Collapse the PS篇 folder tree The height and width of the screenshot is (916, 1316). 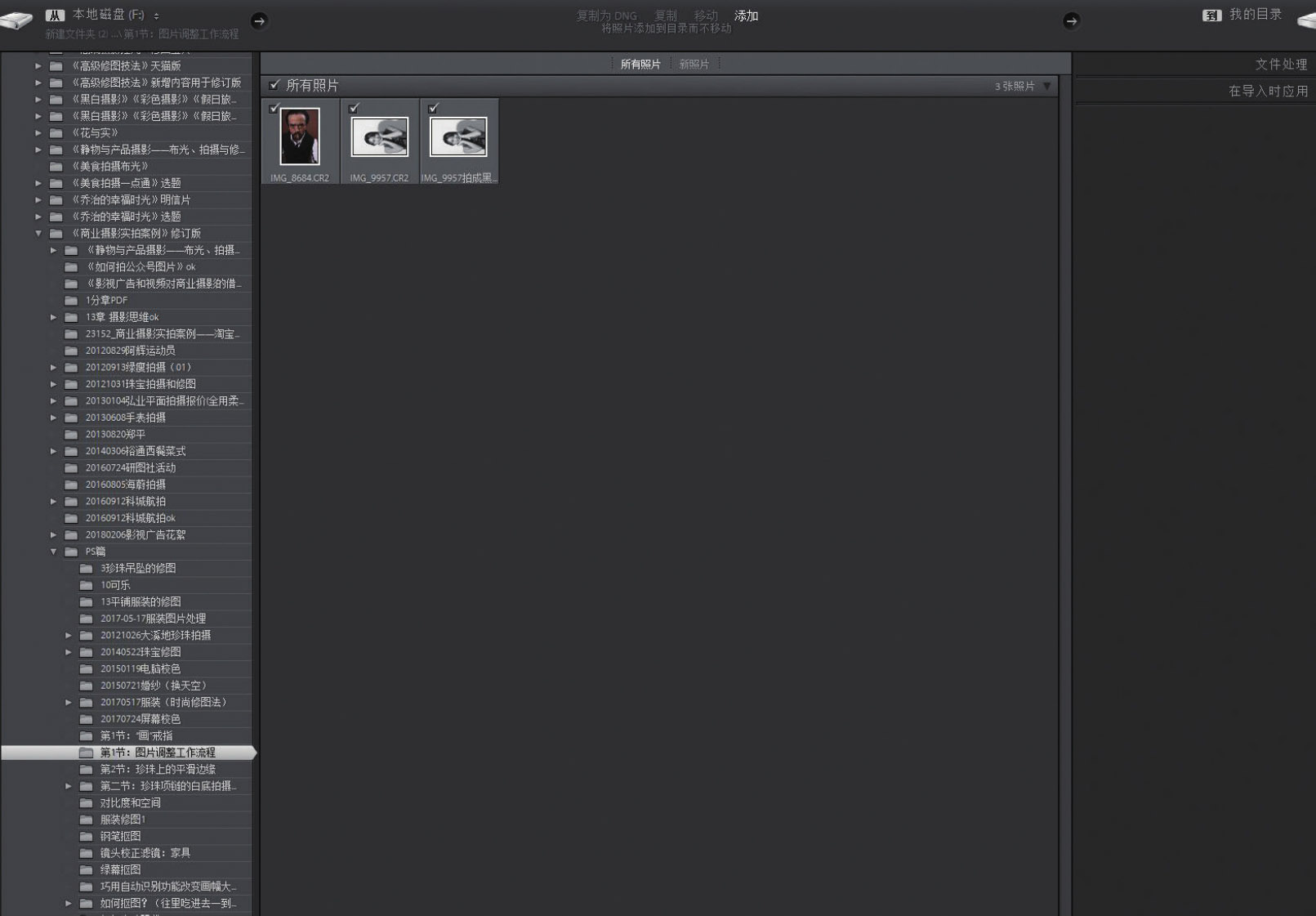coord(54,552)
